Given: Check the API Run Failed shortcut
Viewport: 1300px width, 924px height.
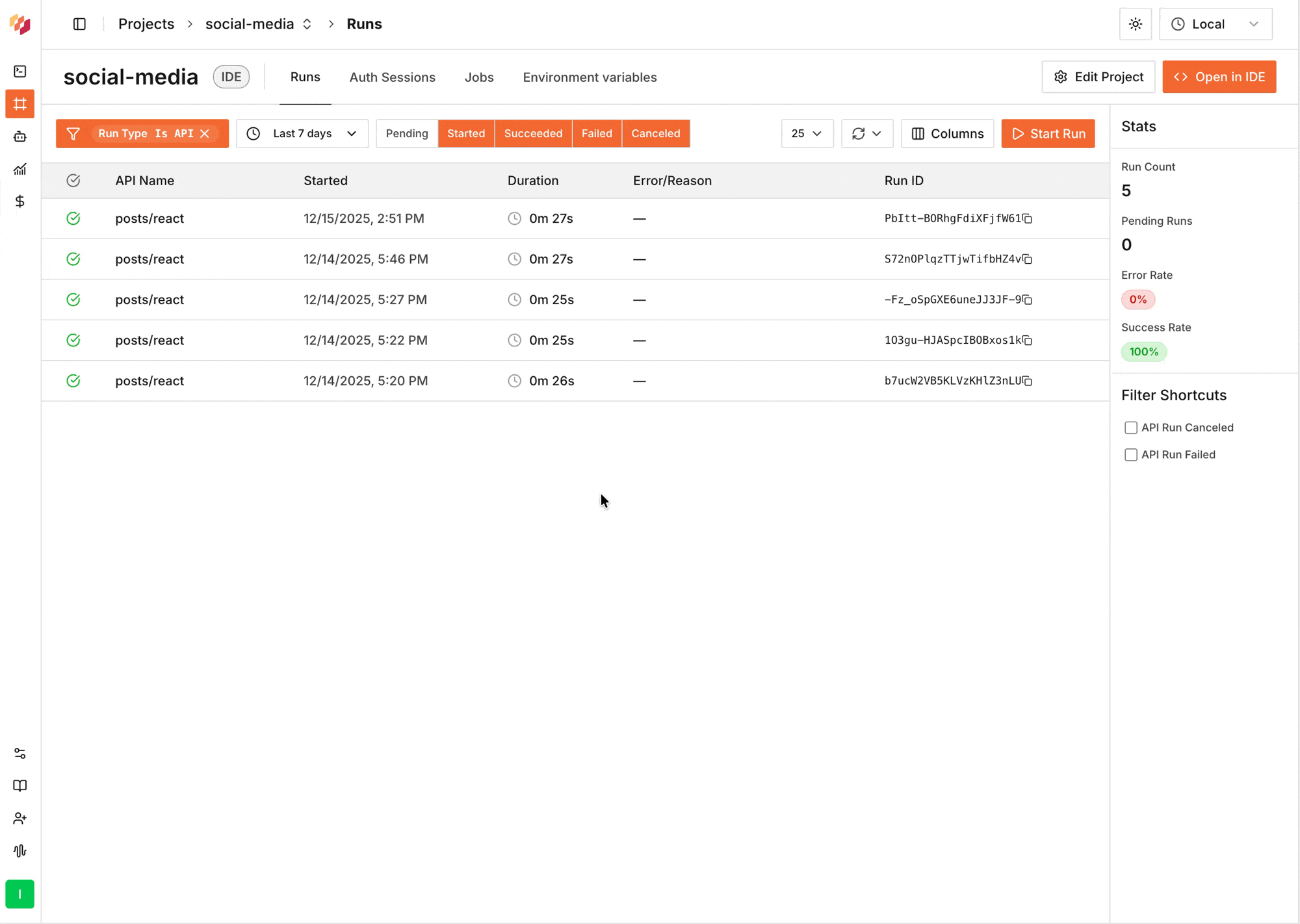Looking at the screenshot, I should pos(1131,455).
